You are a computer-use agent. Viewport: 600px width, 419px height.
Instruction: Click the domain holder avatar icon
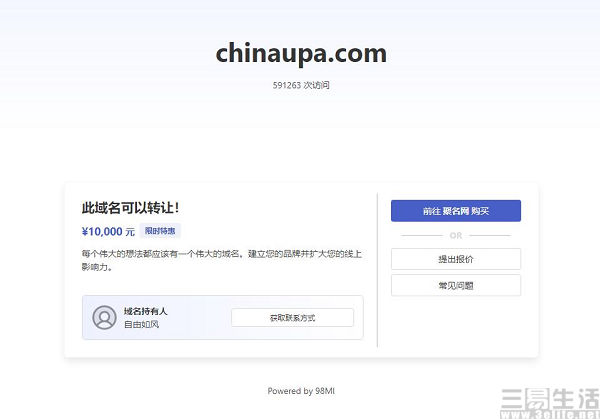(104, 317)
